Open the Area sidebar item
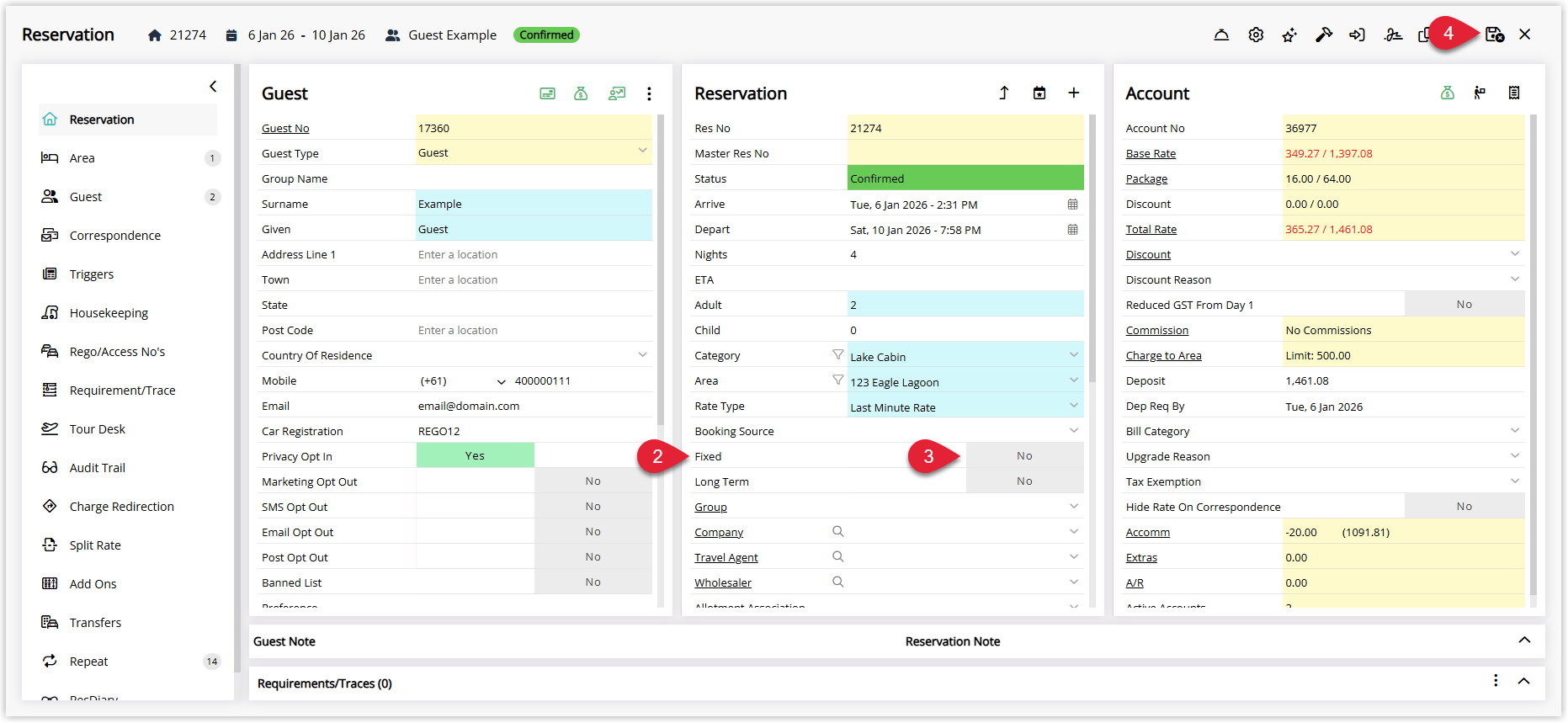 tap(128, 158)
